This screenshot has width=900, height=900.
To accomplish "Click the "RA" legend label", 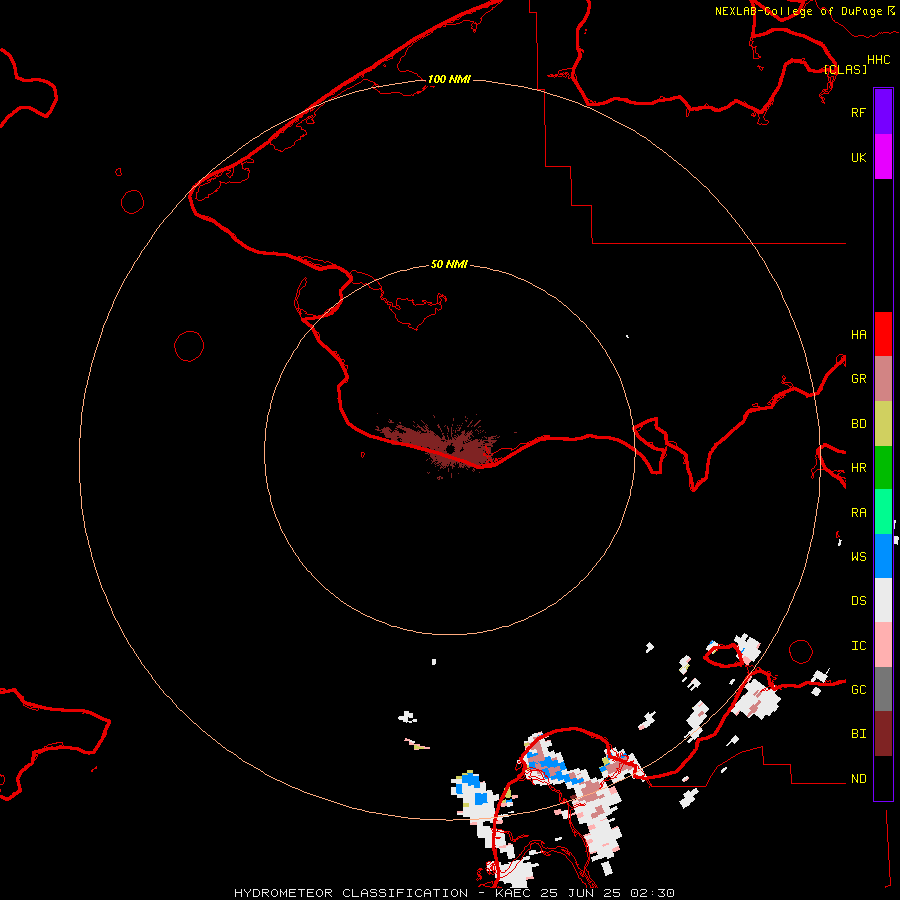I will pos(859,513).
